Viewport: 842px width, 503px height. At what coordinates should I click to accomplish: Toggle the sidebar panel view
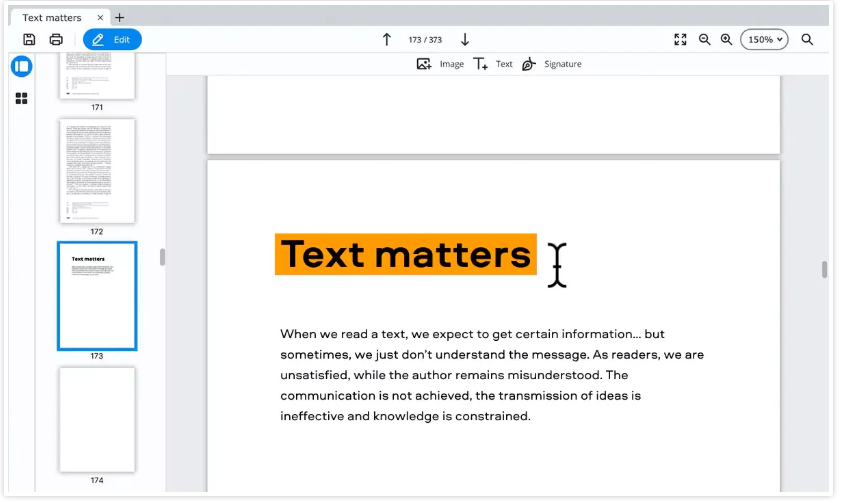(21, 67)
